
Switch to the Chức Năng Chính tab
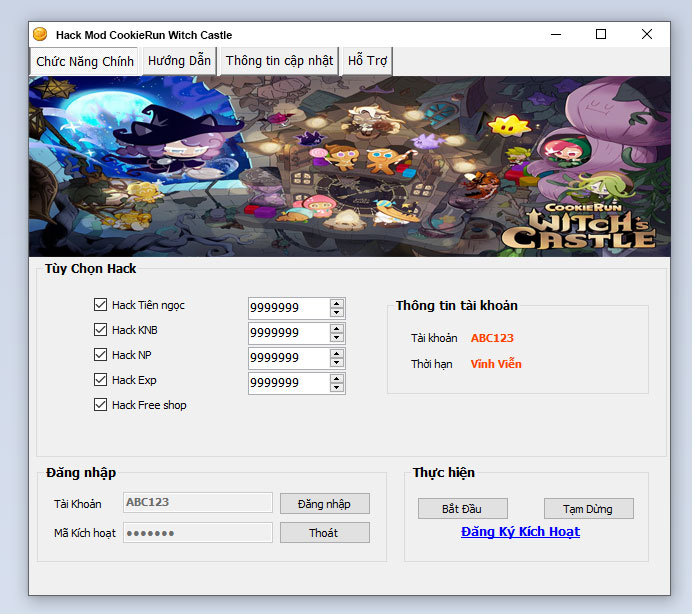click(84, 61)
